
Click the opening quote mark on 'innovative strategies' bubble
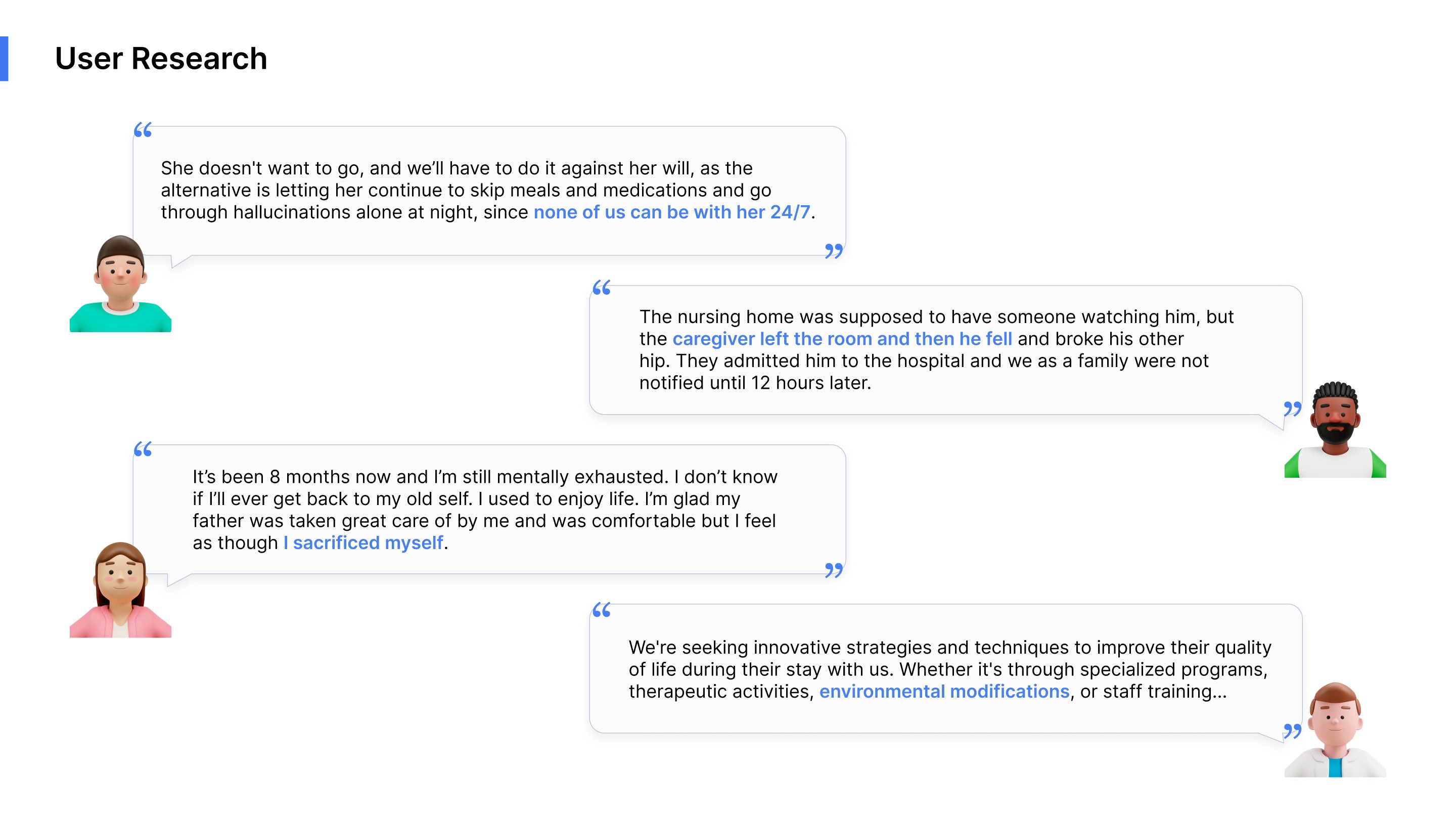click(x=602, y=610)
